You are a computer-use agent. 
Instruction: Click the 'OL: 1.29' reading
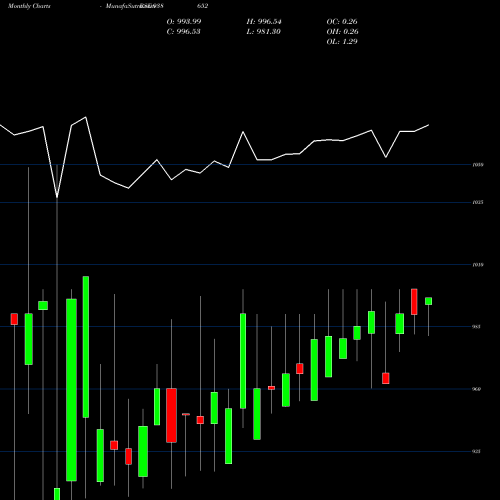point(342,41)
